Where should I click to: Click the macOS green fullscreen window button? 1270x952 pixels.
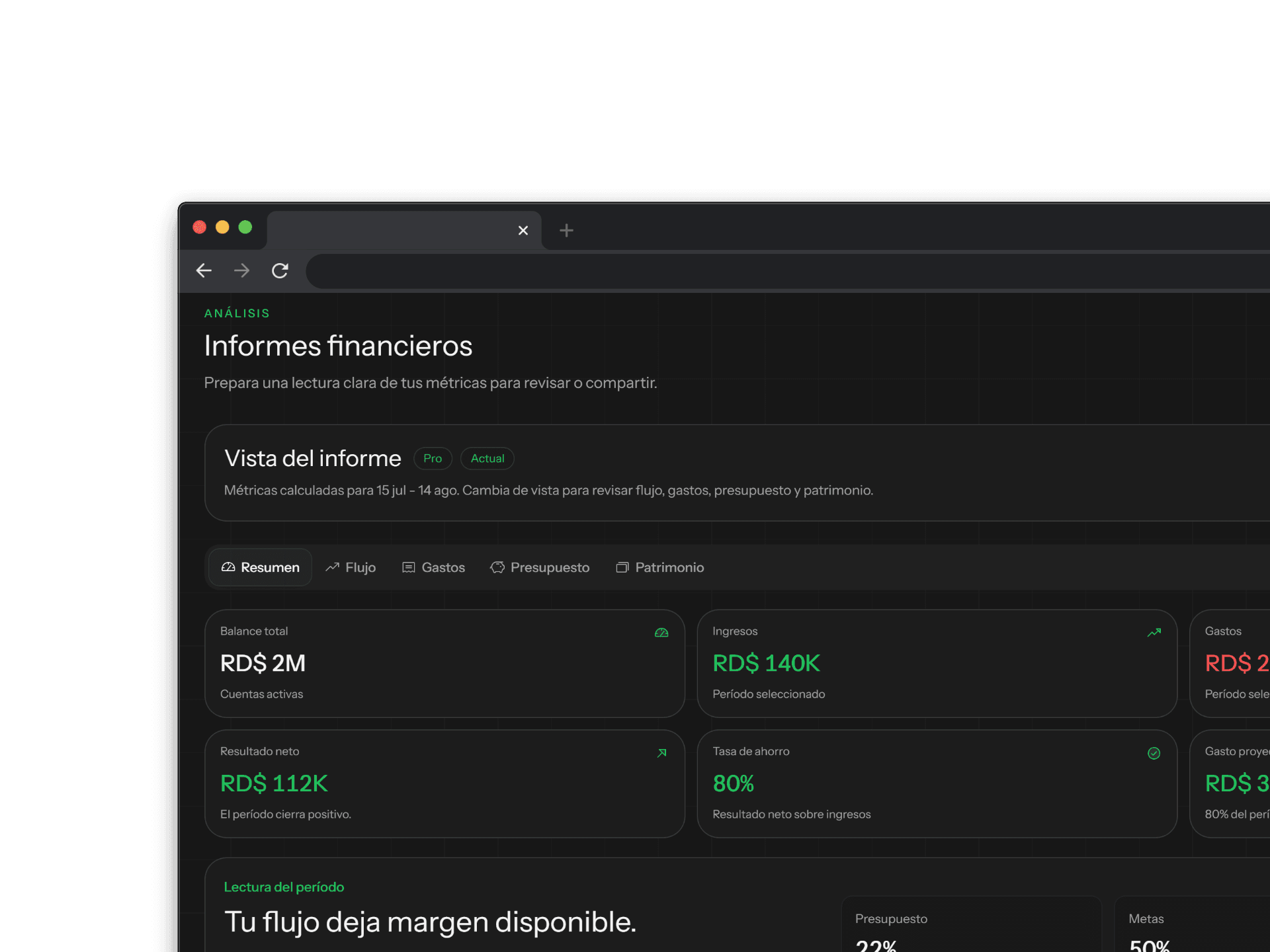245,227
